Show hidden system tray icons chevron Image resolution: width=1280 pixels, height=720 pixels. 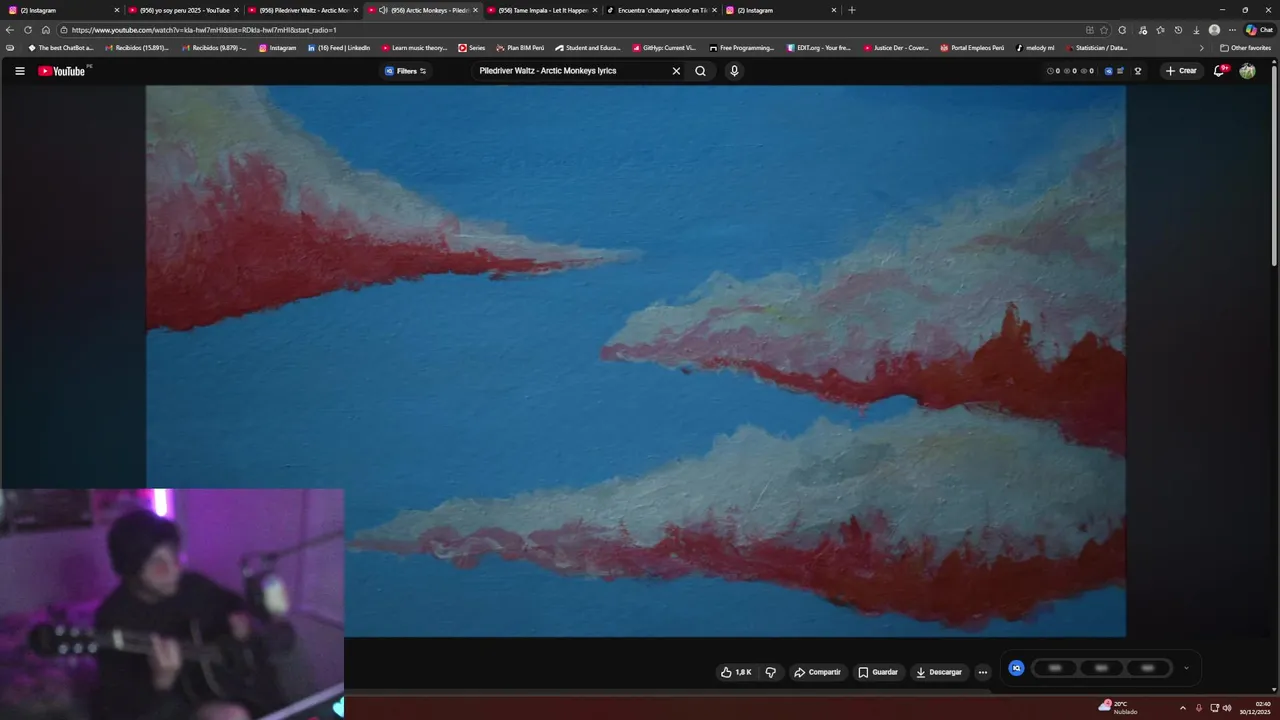[x=1183, y=708]
